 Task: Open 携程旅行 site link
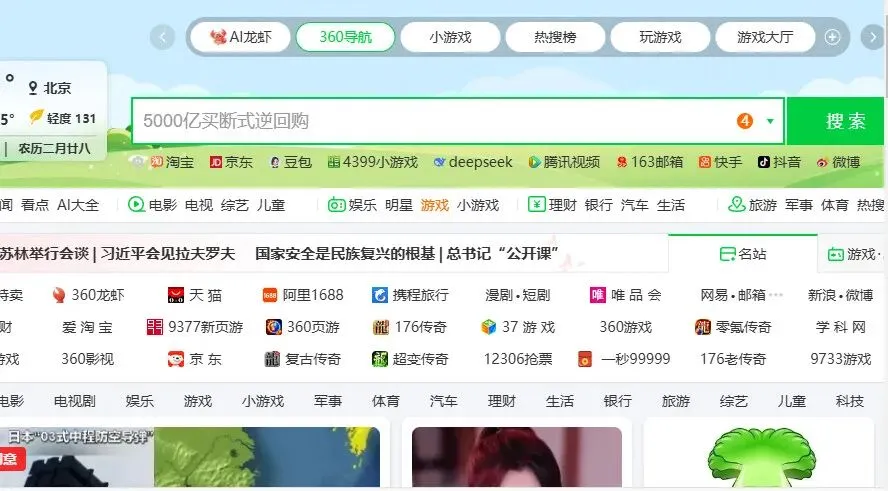tap(410, 295)
